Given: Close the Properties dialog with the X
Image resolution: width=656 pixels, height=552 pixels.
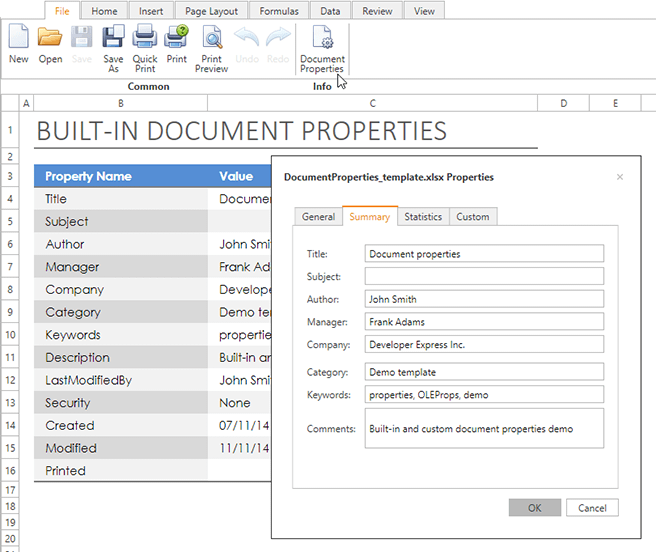Looking at the screenshot, I should 620,177.
